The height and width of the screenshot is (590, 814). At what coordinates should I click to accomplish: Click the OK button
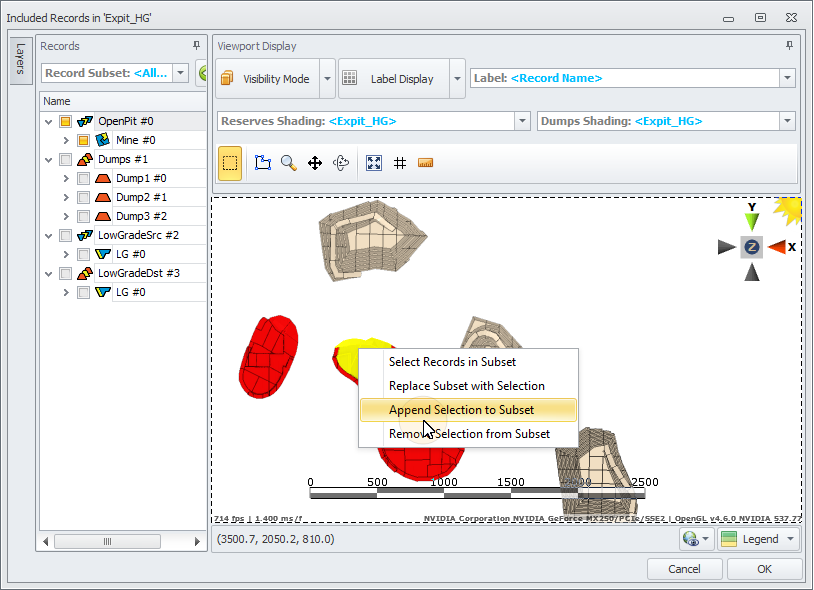[764, 569]
